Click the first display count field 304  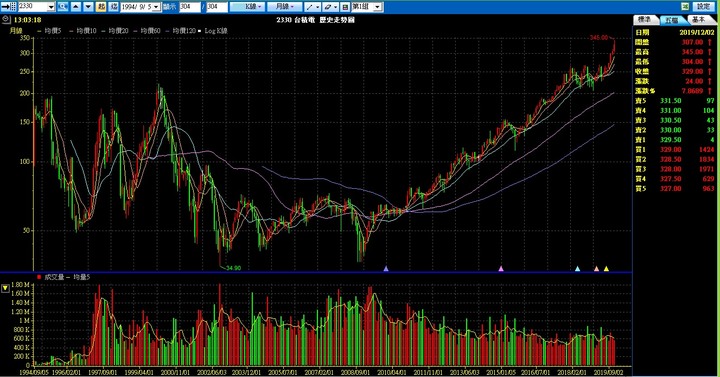(190, 6)
